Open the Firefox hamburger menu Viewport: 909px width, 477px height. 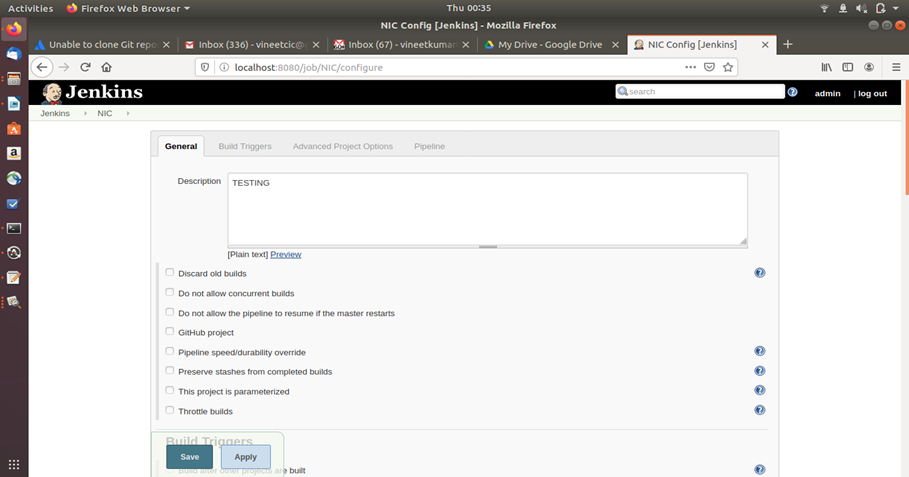[x=896, y=67]
